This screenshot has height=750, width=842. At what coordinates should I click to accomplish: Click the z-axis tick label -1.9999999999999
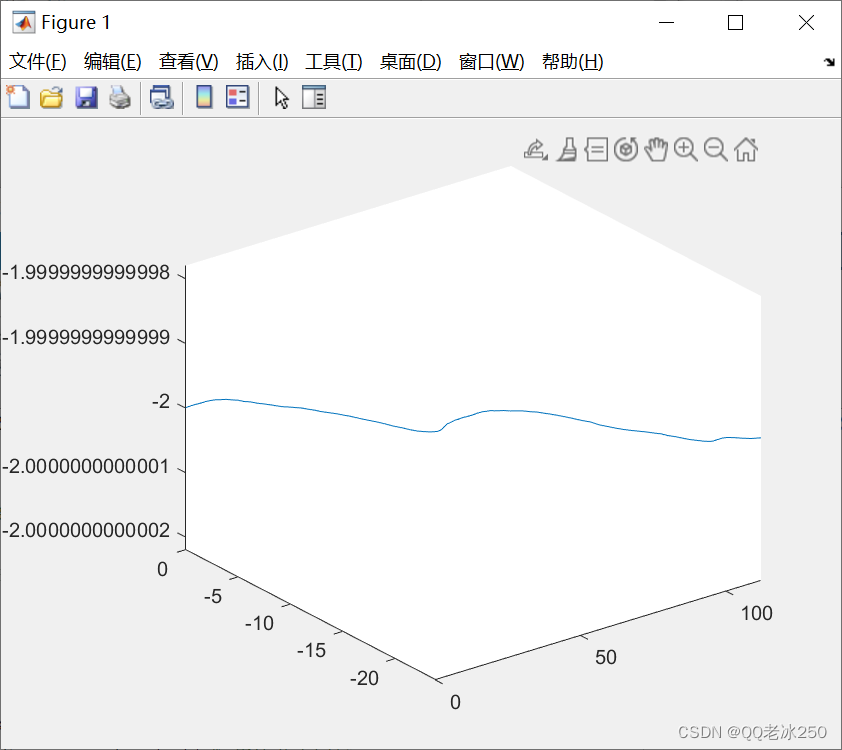point(86,337)
